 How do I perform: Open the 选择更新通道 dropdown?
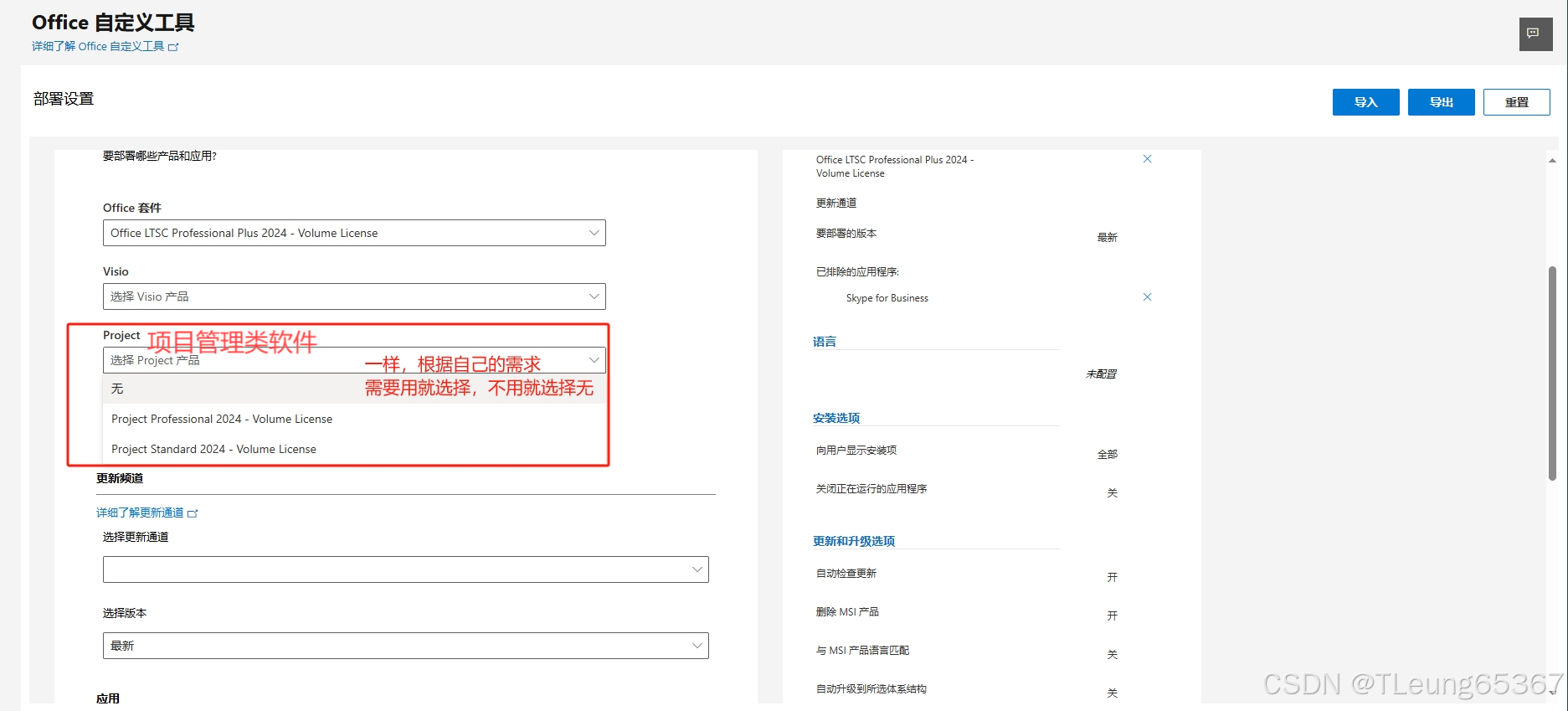(406, 569)
